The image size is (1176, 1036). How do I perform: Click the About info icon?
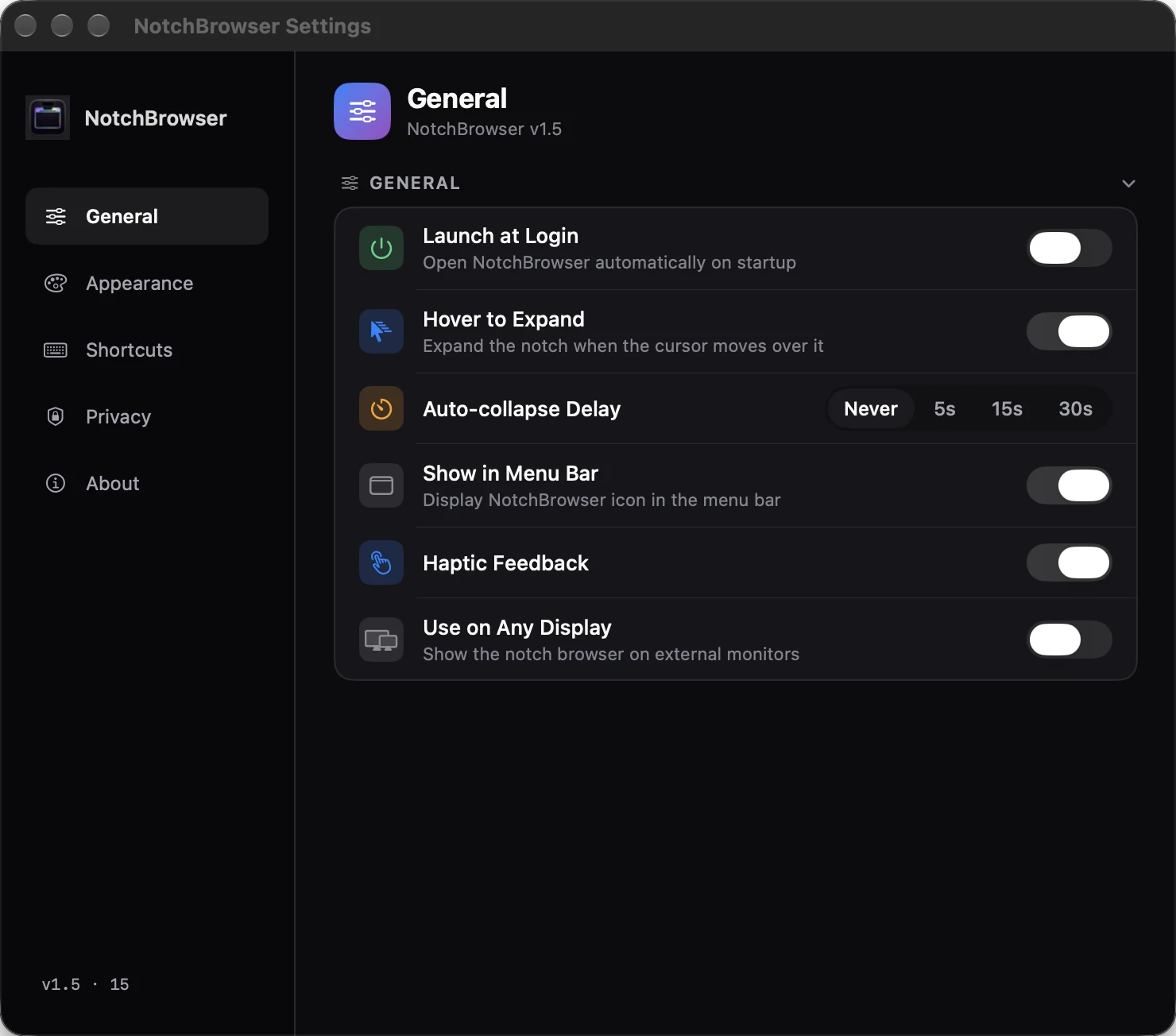point(56,483)
